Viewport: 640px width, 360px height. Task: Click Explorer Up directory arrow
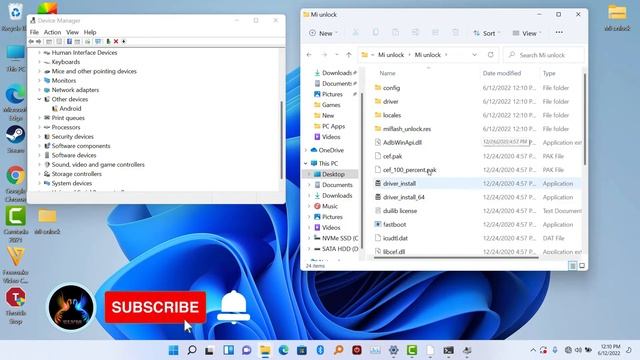(x=349, y=55)
